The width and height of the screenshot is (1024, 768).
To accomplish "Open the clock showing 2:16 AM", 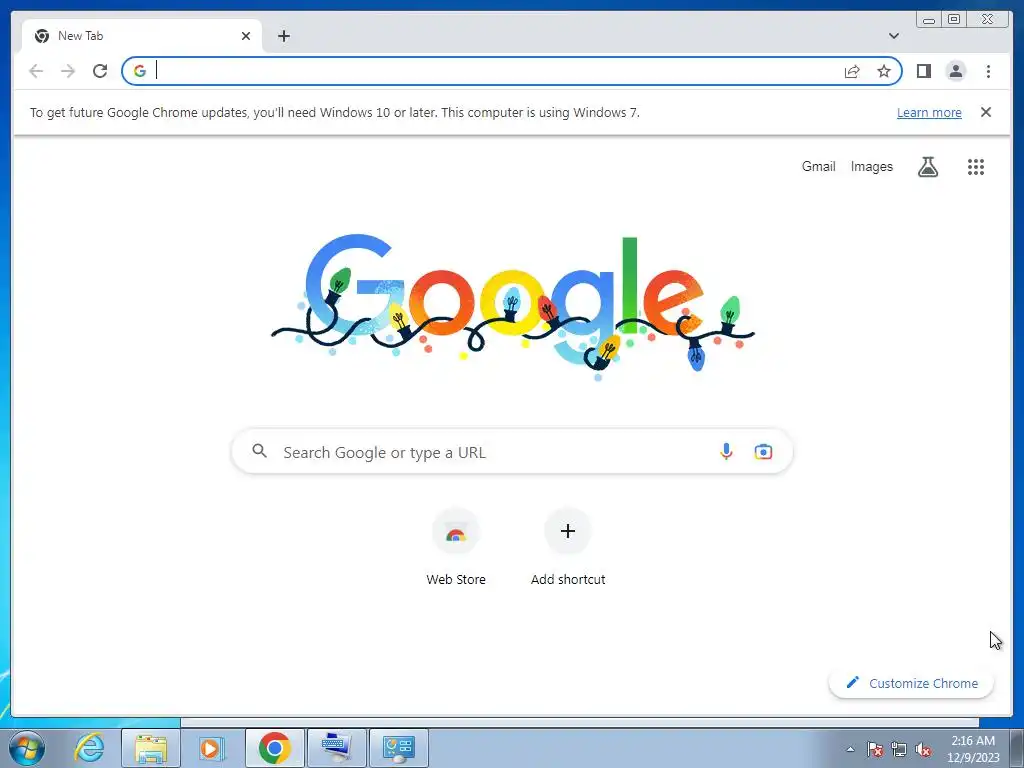I will [x=973, y=748].
